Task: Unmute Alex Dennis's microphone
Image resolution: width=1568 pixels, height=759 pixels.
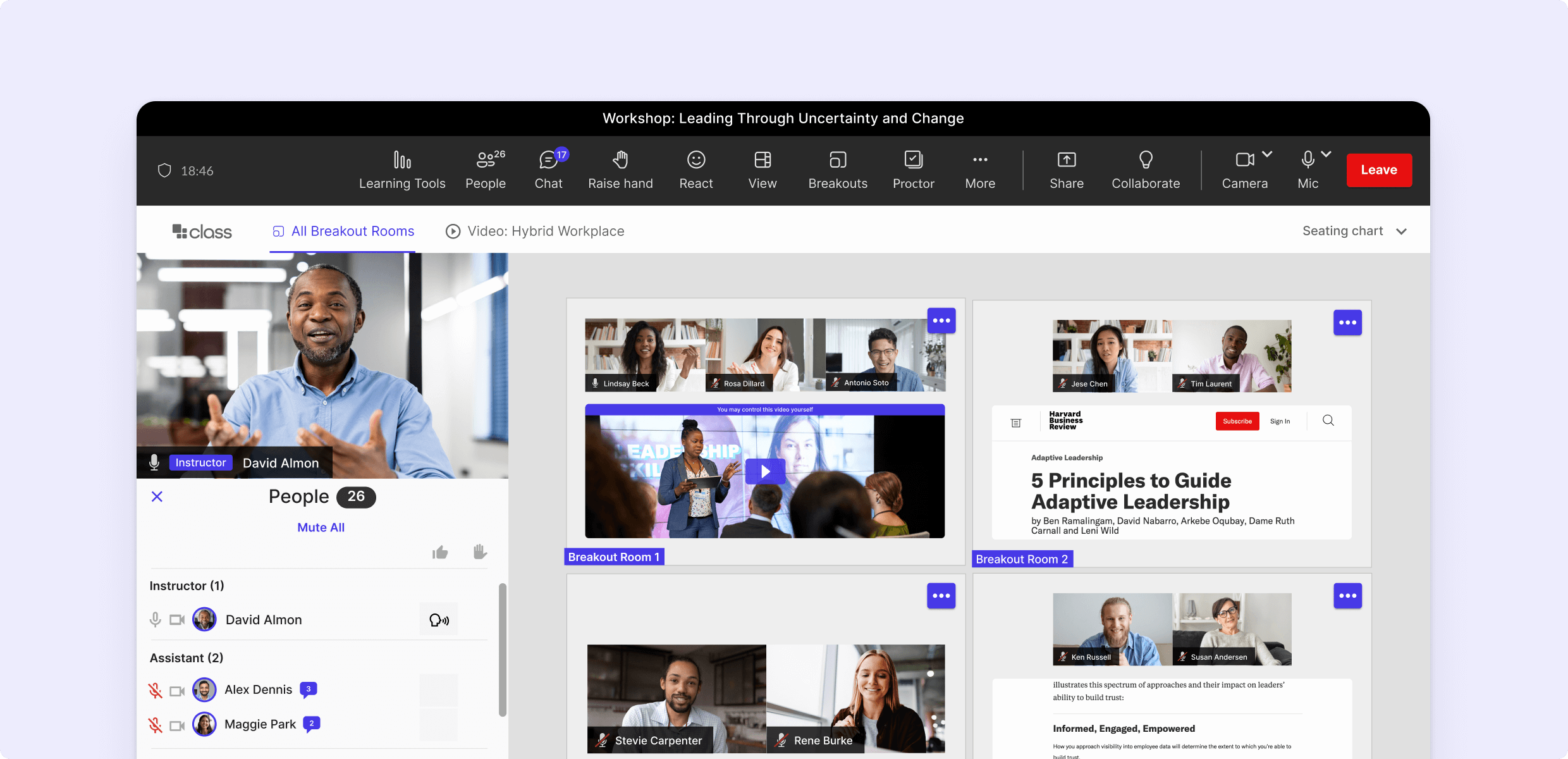Action: (156, 690)
